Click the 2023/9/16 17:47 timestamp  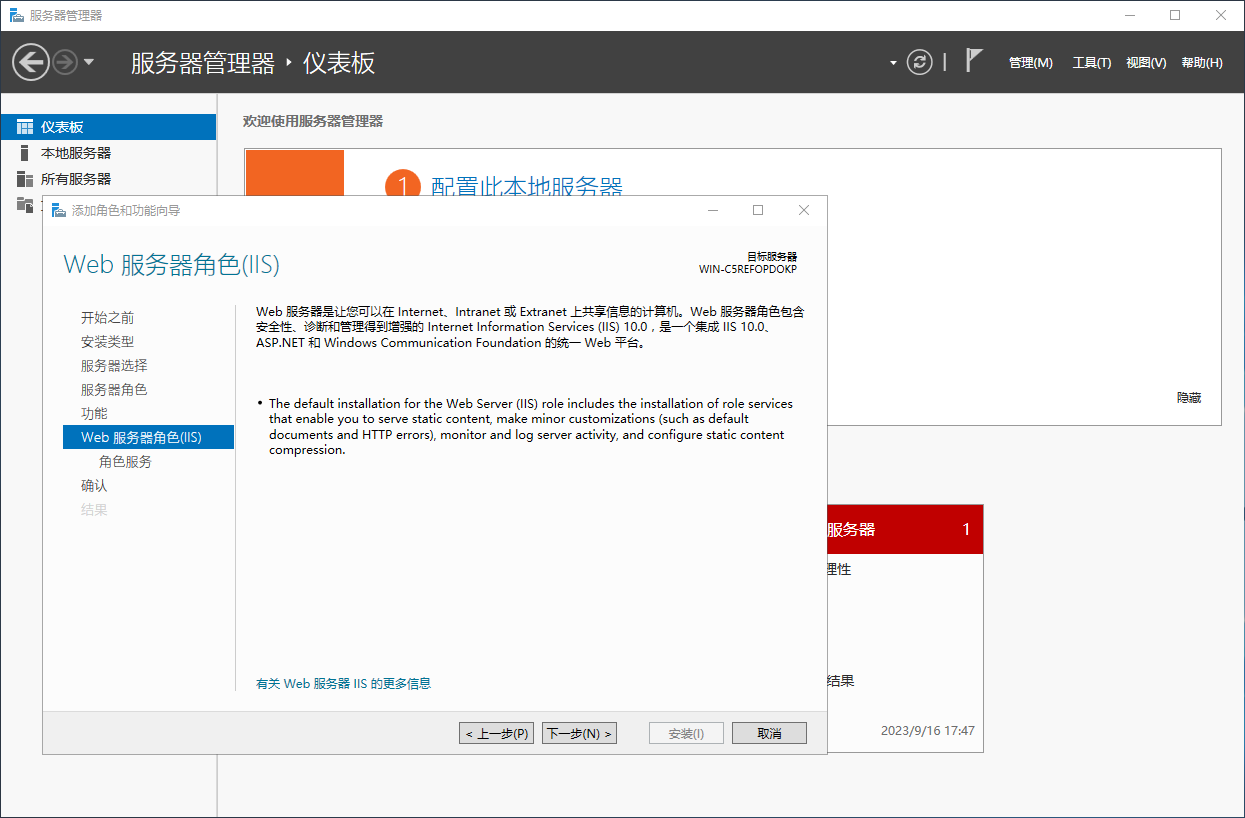click(x=927, y=731)
